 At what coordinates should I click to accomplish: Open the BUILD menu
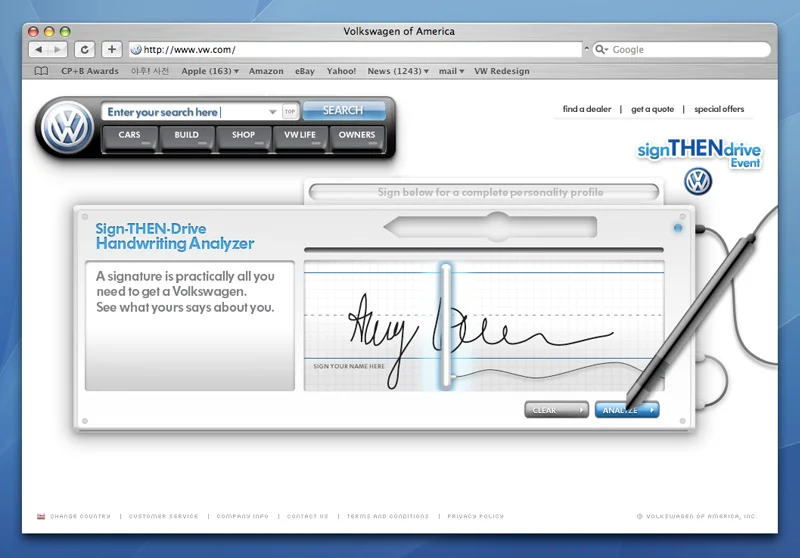(186, 138)
